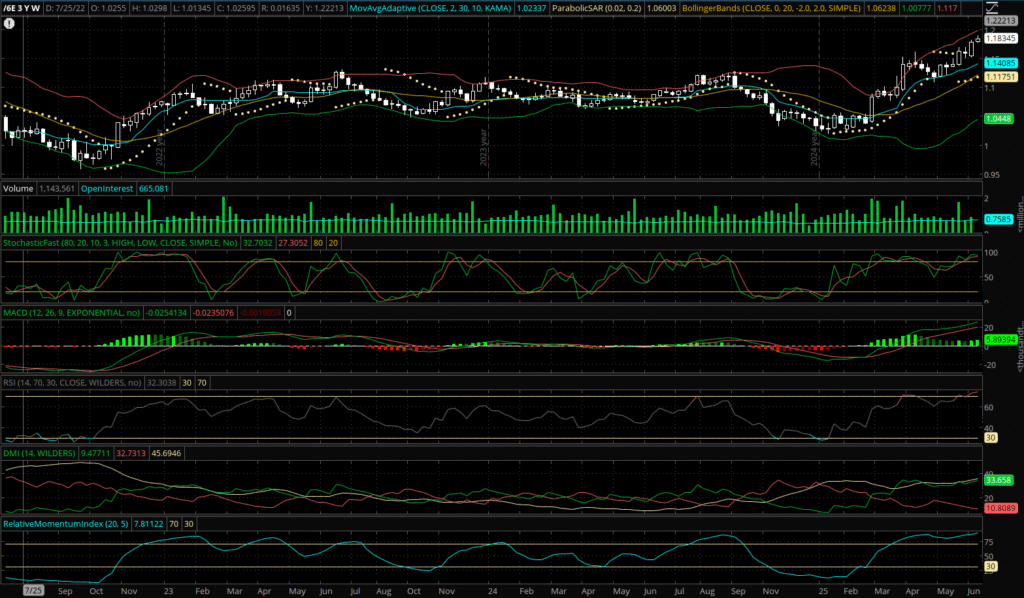Click the 24 year label on time axis
This screenshot has width=1024, height=598.
coord(492,591)
